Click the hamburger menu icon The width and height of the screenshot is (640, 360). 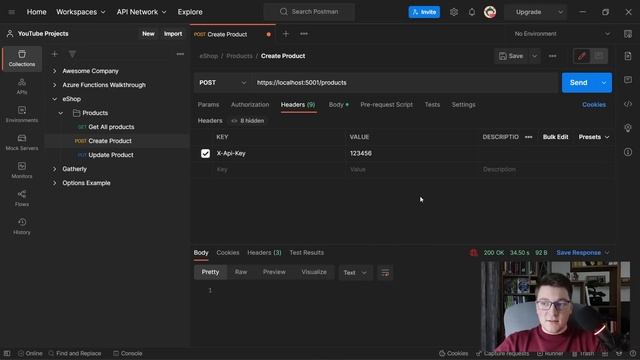point(11,12)
